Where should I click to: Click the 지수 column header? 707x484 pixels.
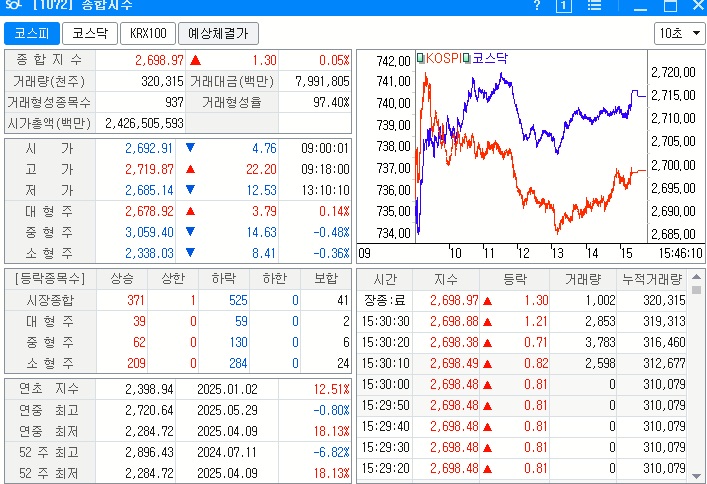446,279
